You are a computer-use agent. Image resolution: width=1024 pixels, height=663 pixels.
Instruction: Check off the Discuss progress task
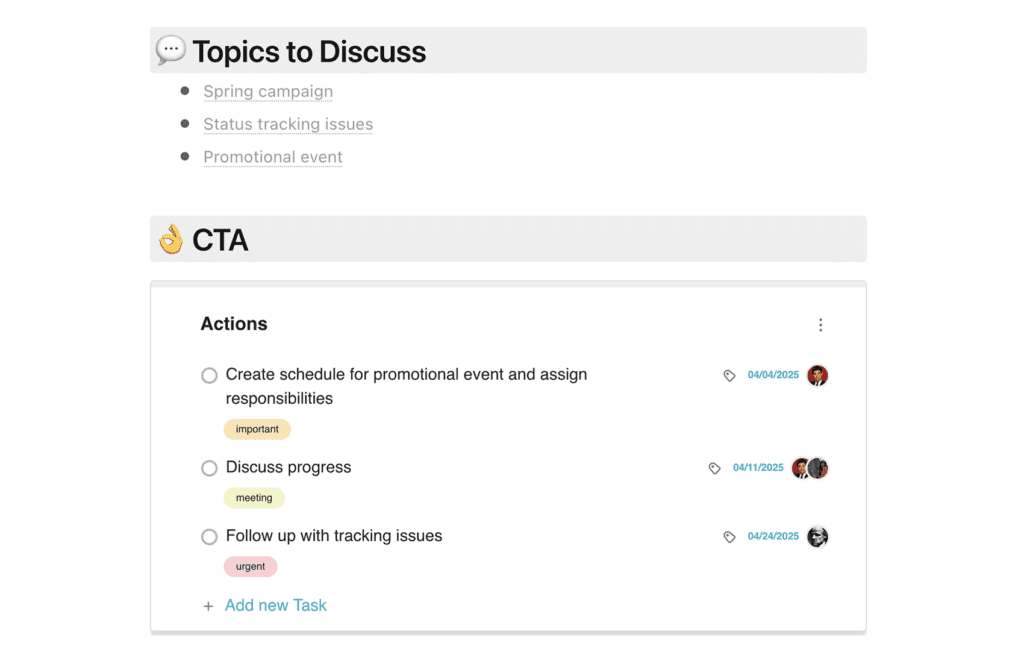tap(209, 468)
